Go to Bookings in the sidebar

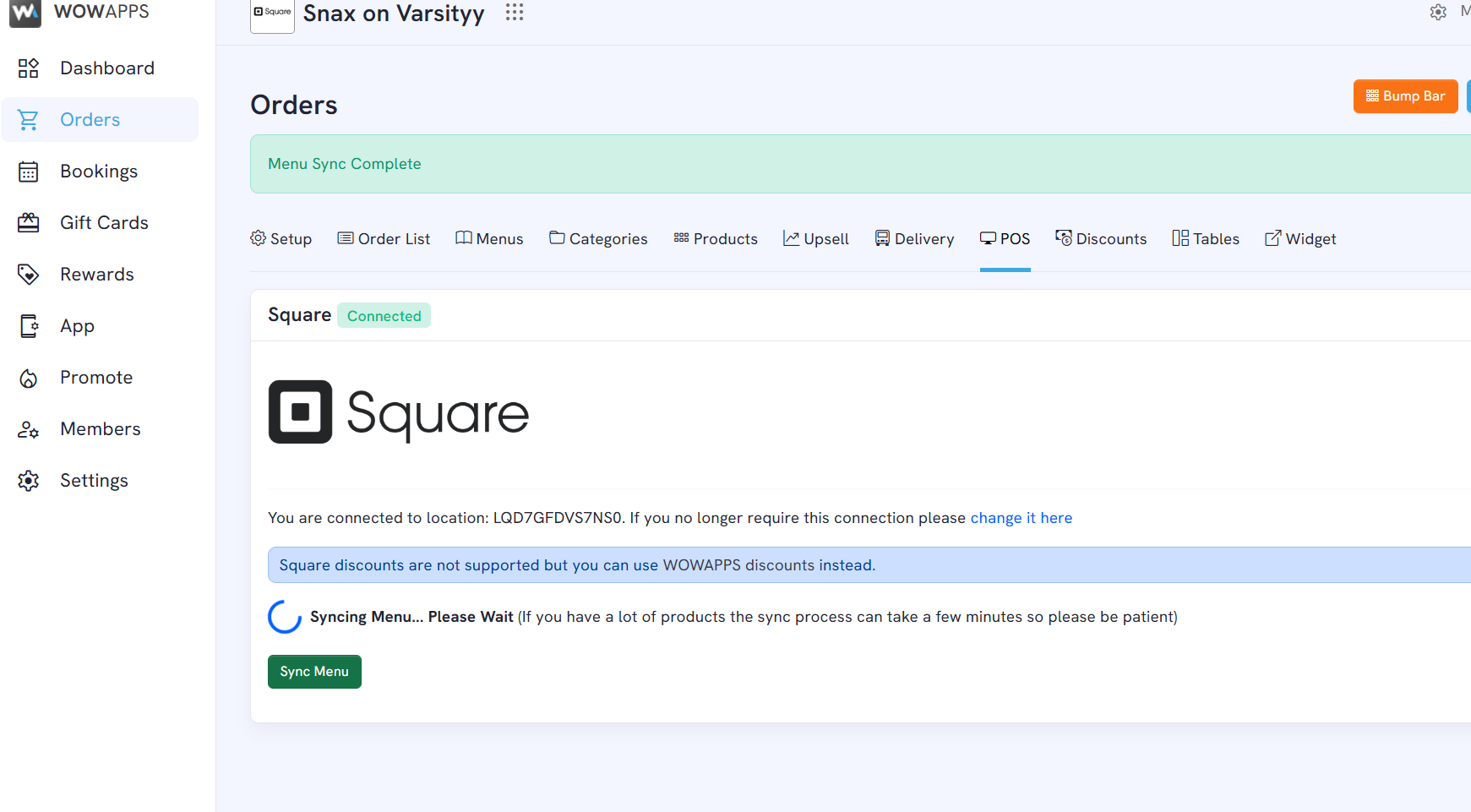point(100,172)
